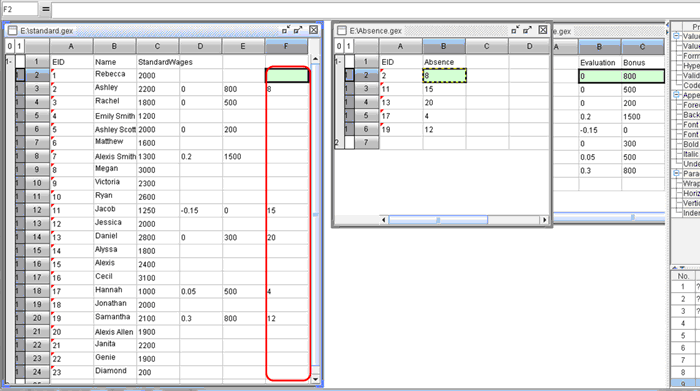
Task: Close the standard.gex sheet window
Action: 314,30
